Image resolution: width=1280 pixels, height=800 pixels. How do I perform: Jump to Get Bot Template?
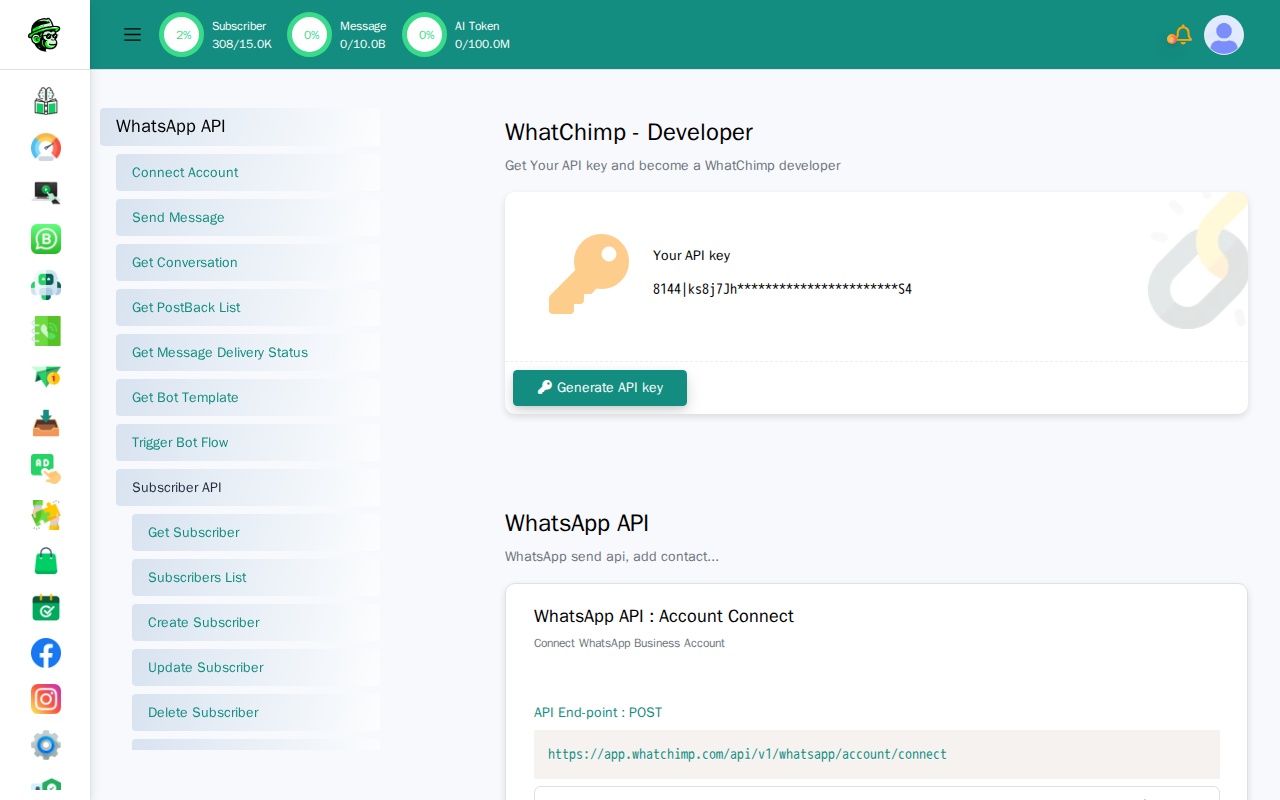(248, 398)
